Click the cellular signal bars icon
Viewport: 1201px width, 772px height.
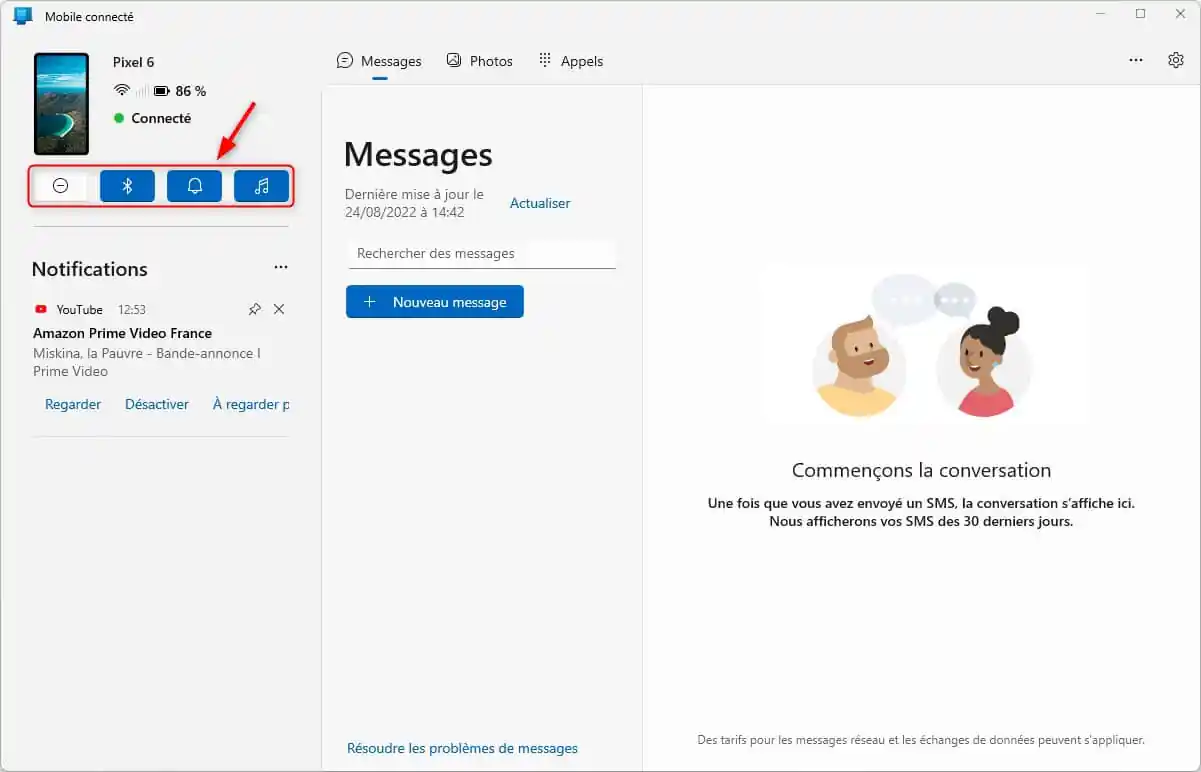pos(142,91)
